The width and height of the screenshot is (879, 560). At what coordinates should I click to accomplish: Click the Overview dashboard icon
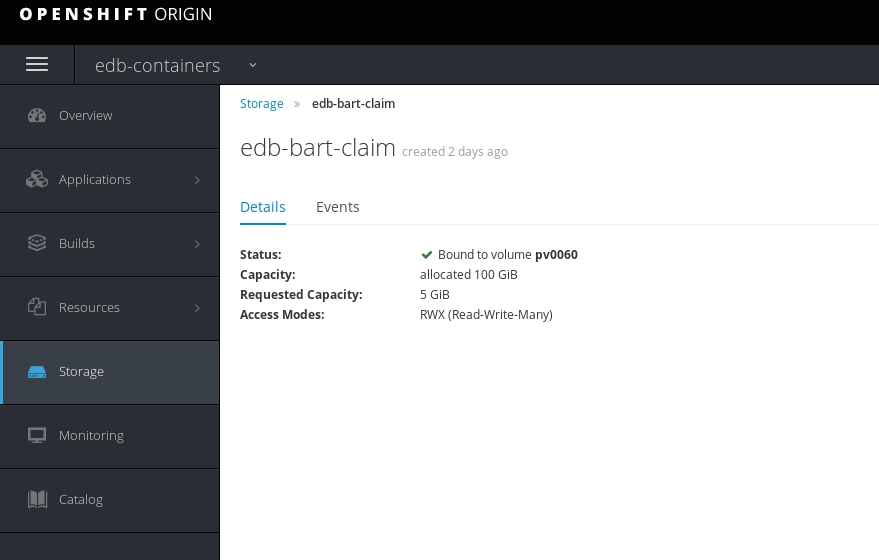click(37, 115)
